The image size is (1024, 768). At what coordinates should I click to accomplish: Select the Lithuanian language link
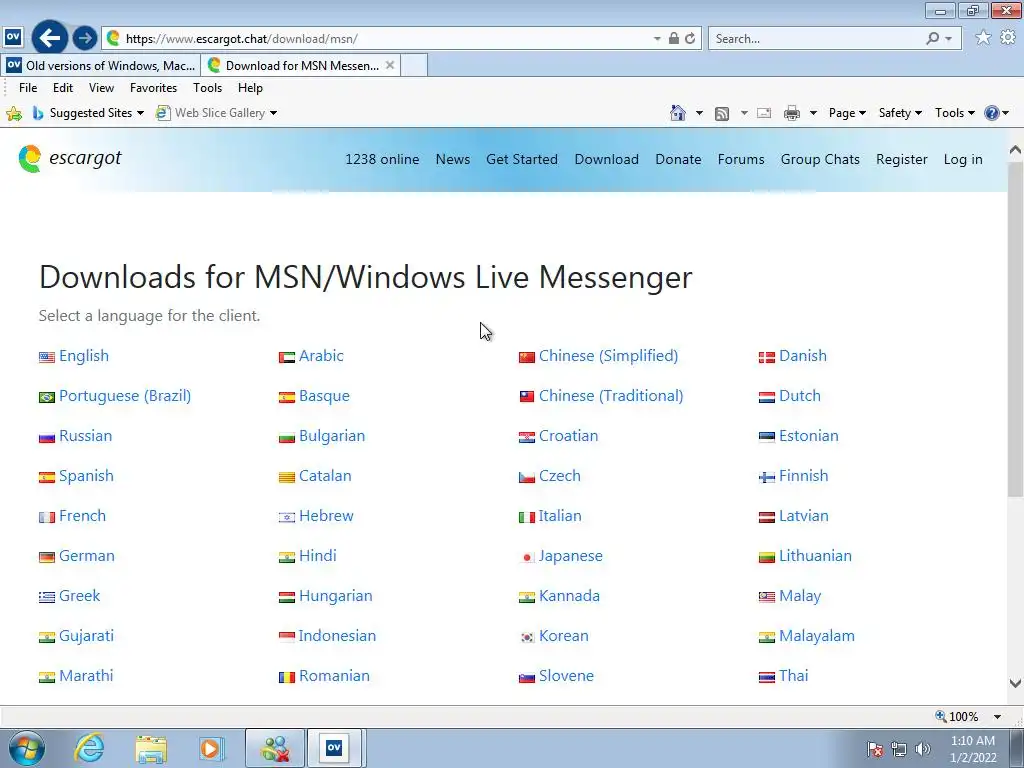815,556
